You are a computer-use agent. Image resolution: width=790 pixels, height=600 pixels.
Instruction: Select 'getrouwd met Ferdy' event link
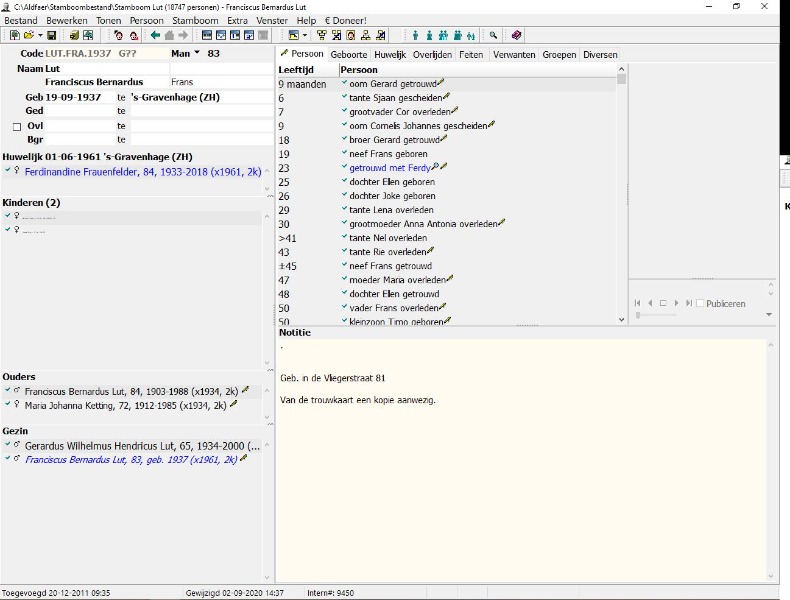[x=389, y=168]
